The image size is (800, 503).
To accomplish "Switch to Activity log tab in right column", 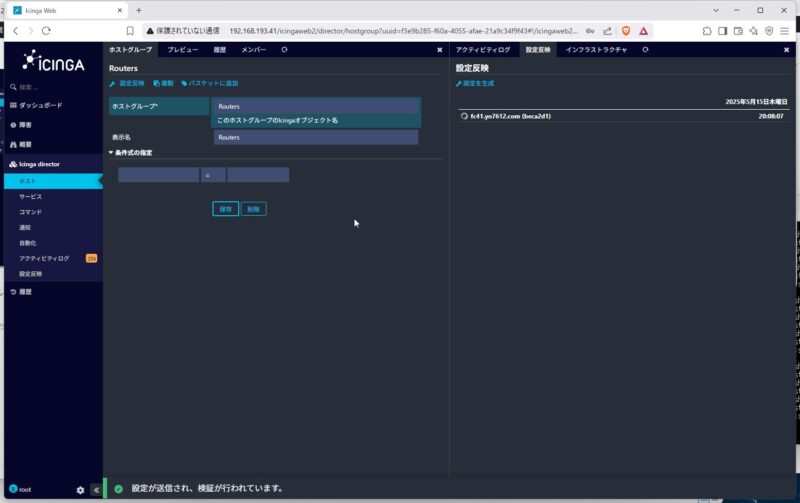I will [483, 49].
